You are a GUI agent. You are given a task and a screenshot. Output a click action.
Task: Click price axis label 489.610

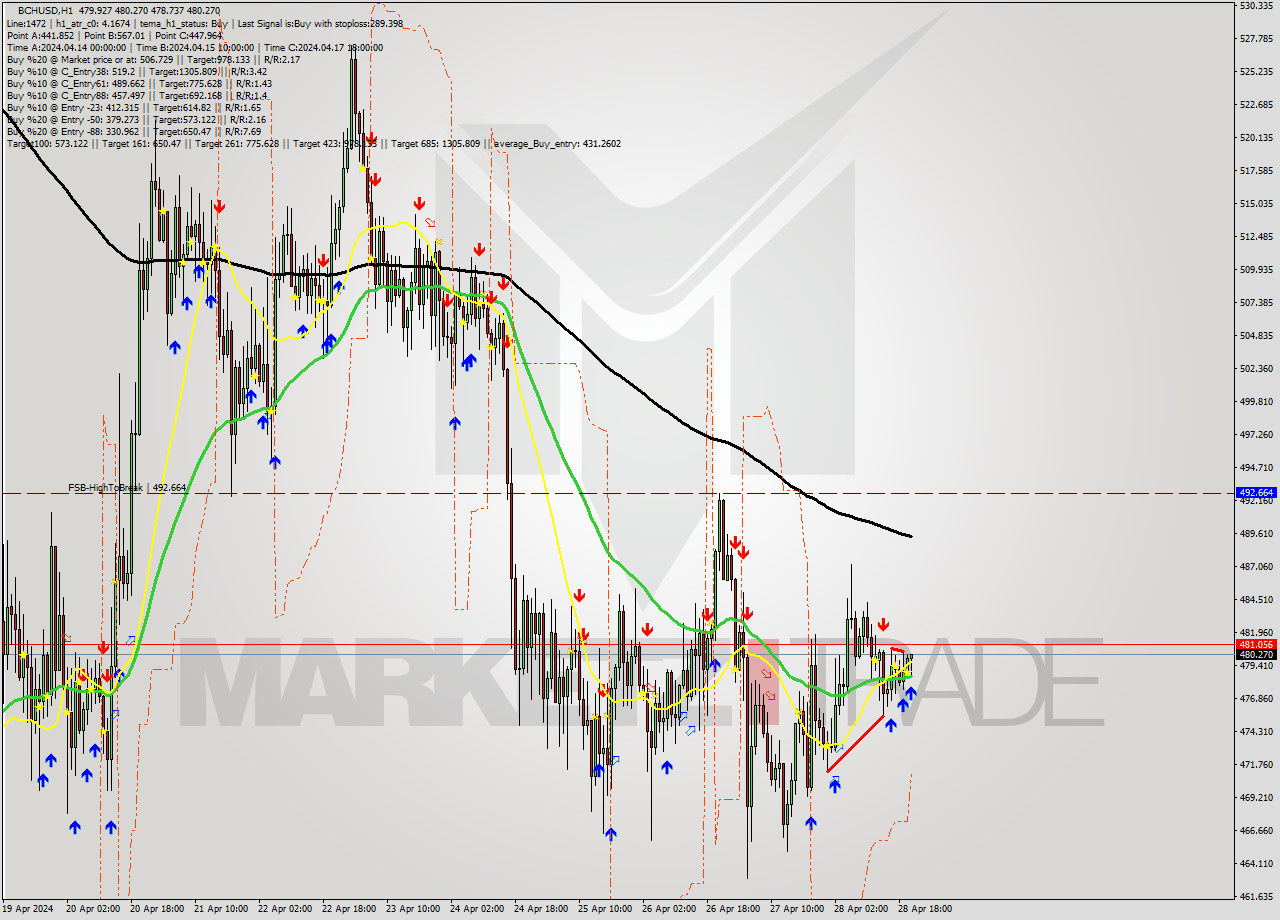(1255, 533)
